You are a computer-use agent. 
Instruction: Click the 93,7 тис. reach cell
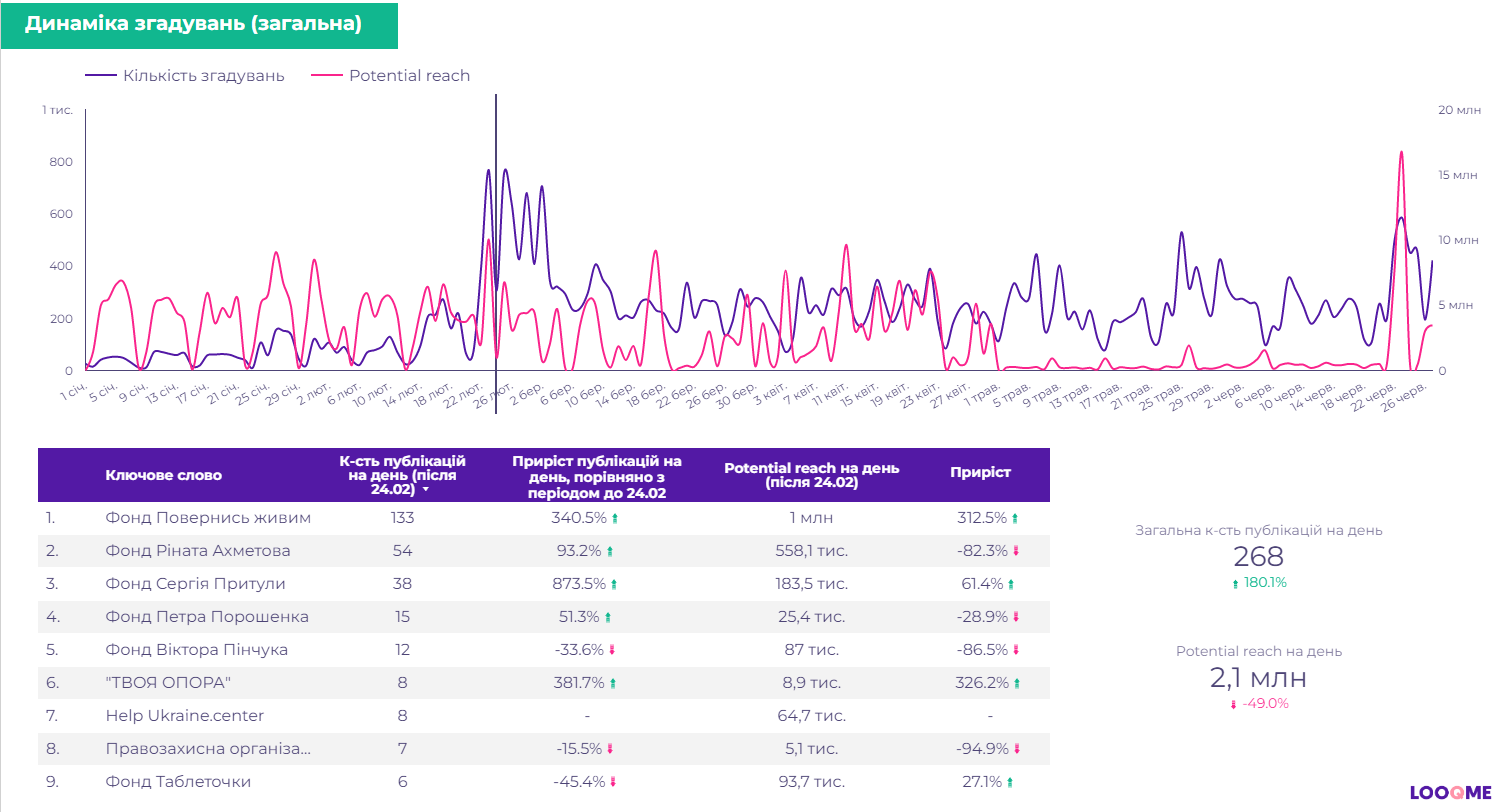pos(811,782)
